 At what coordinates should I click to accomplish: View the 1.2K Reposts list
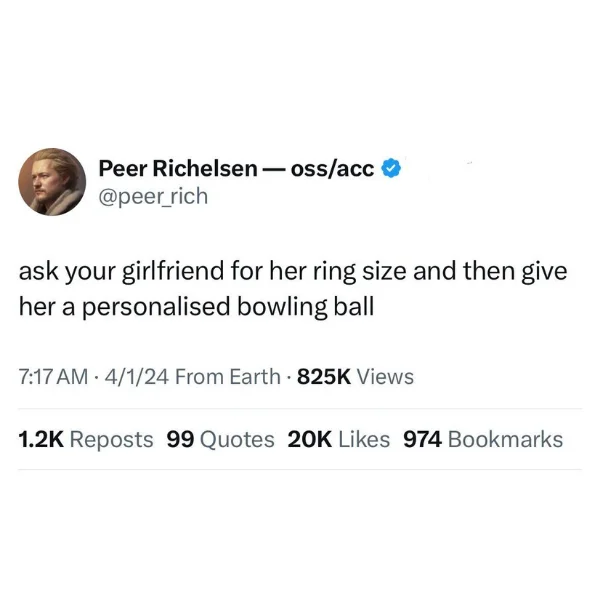(x=86, y=439)
